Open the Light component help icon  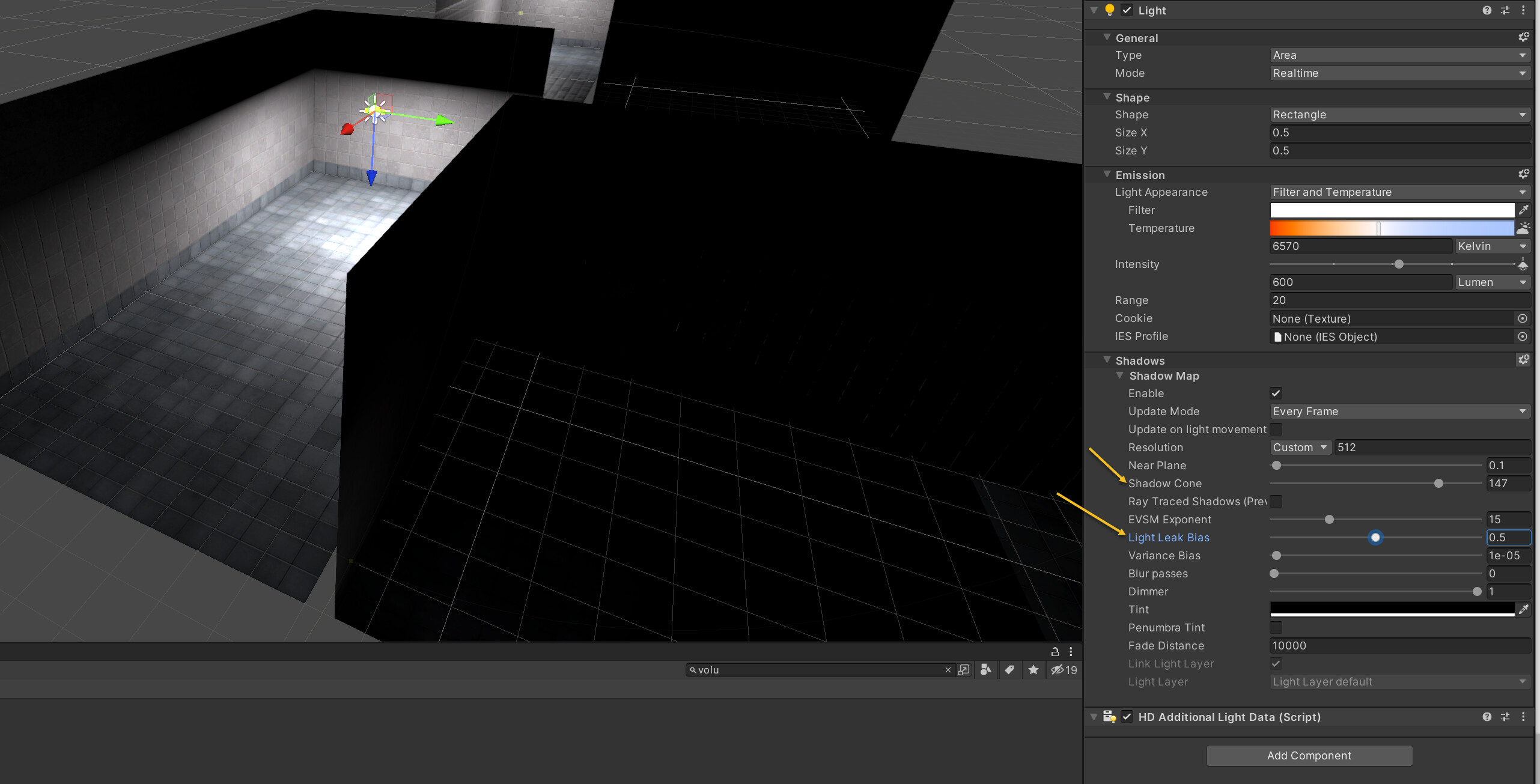[1487, 10]
